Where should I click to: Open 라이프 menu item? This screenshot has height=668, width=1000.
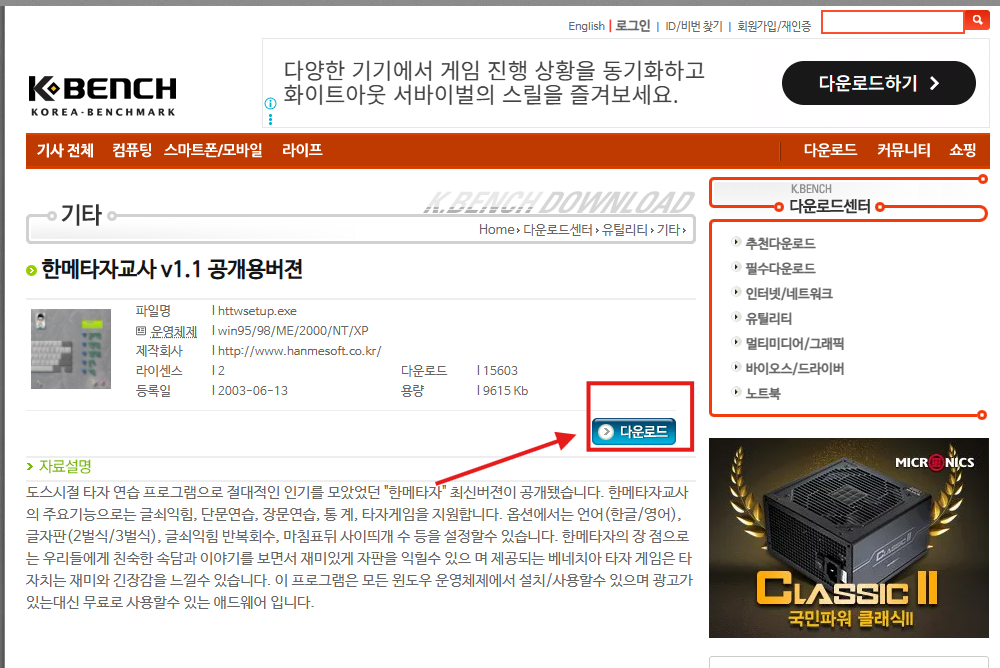coord(302,151)
